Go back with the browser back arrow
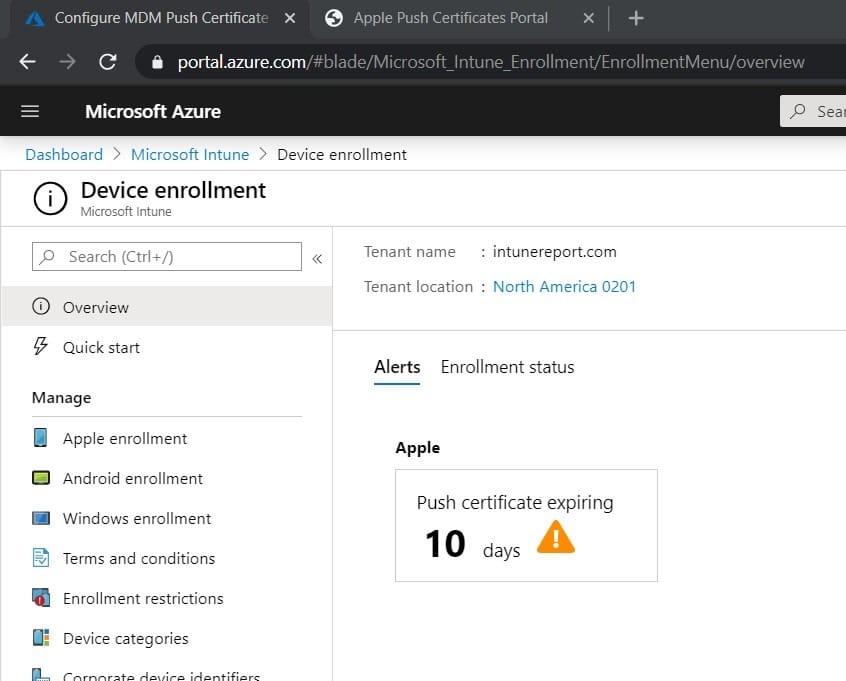Image resolution: width=846 pixels, height=681 pixels. pos(27,62)
